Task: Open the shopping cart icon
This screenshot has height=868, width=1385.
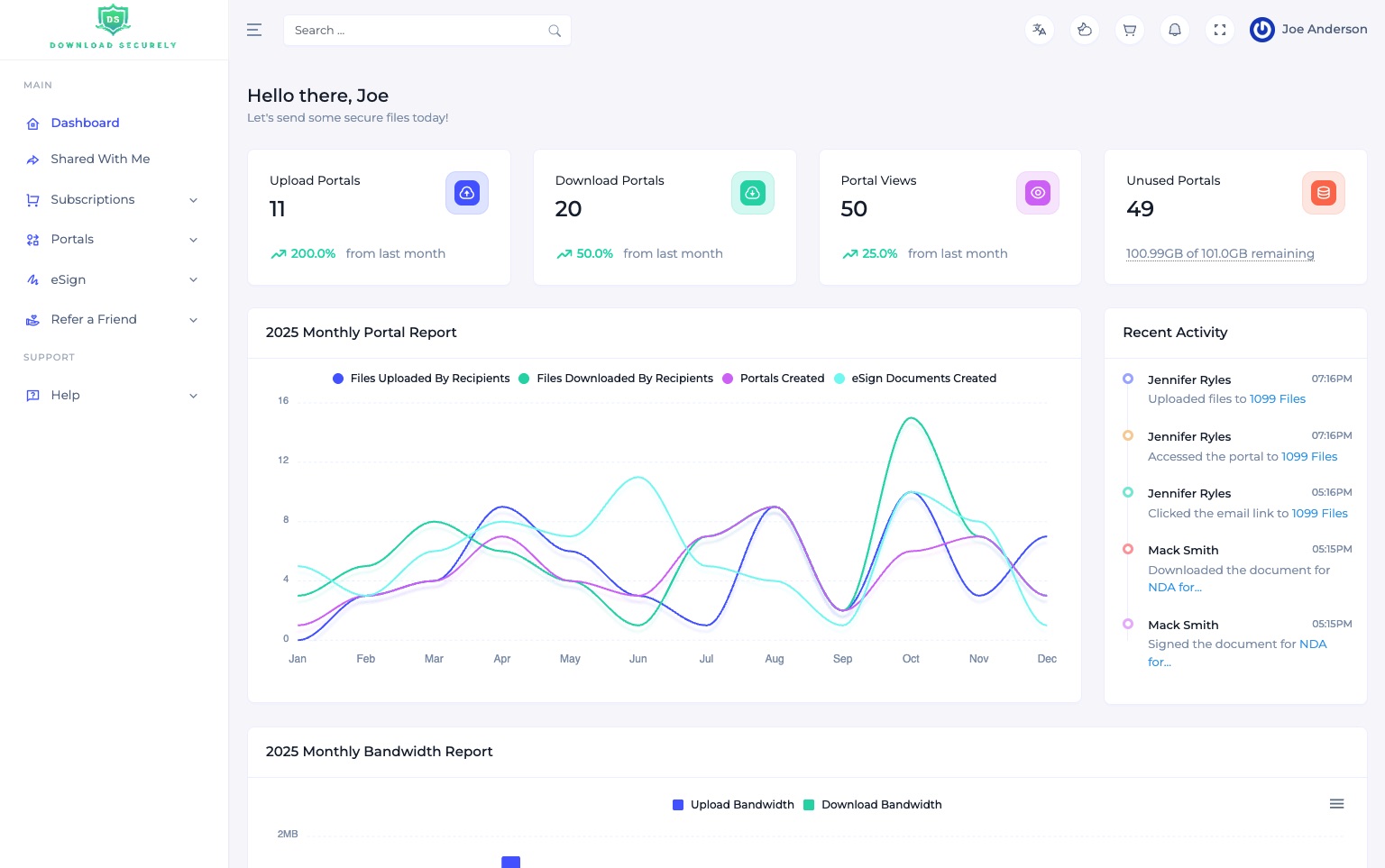Action: tap(1129, 30)
